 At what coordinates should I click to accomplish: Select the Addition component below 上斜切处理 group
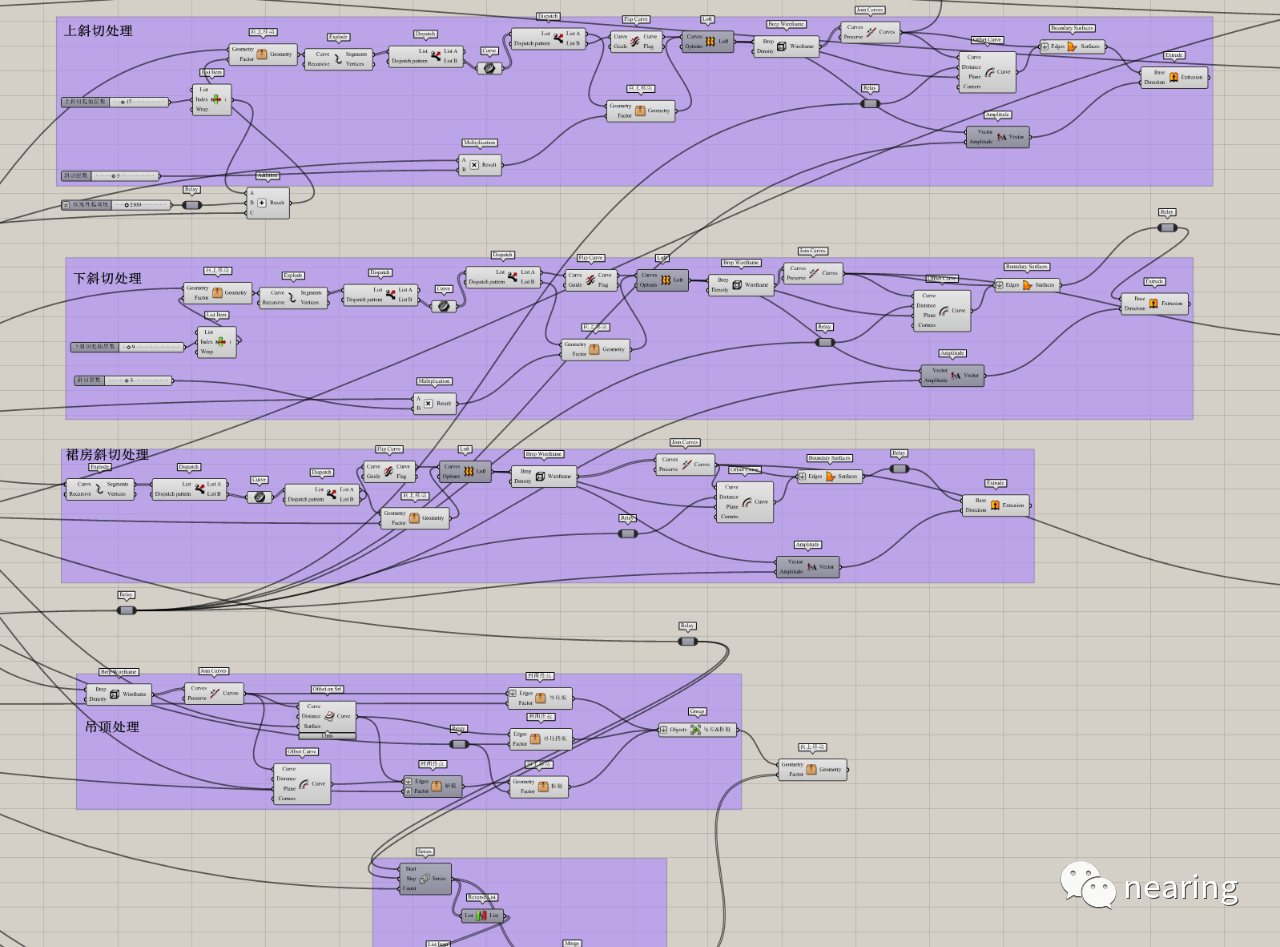pyautogui.click(x=268, y=202)
